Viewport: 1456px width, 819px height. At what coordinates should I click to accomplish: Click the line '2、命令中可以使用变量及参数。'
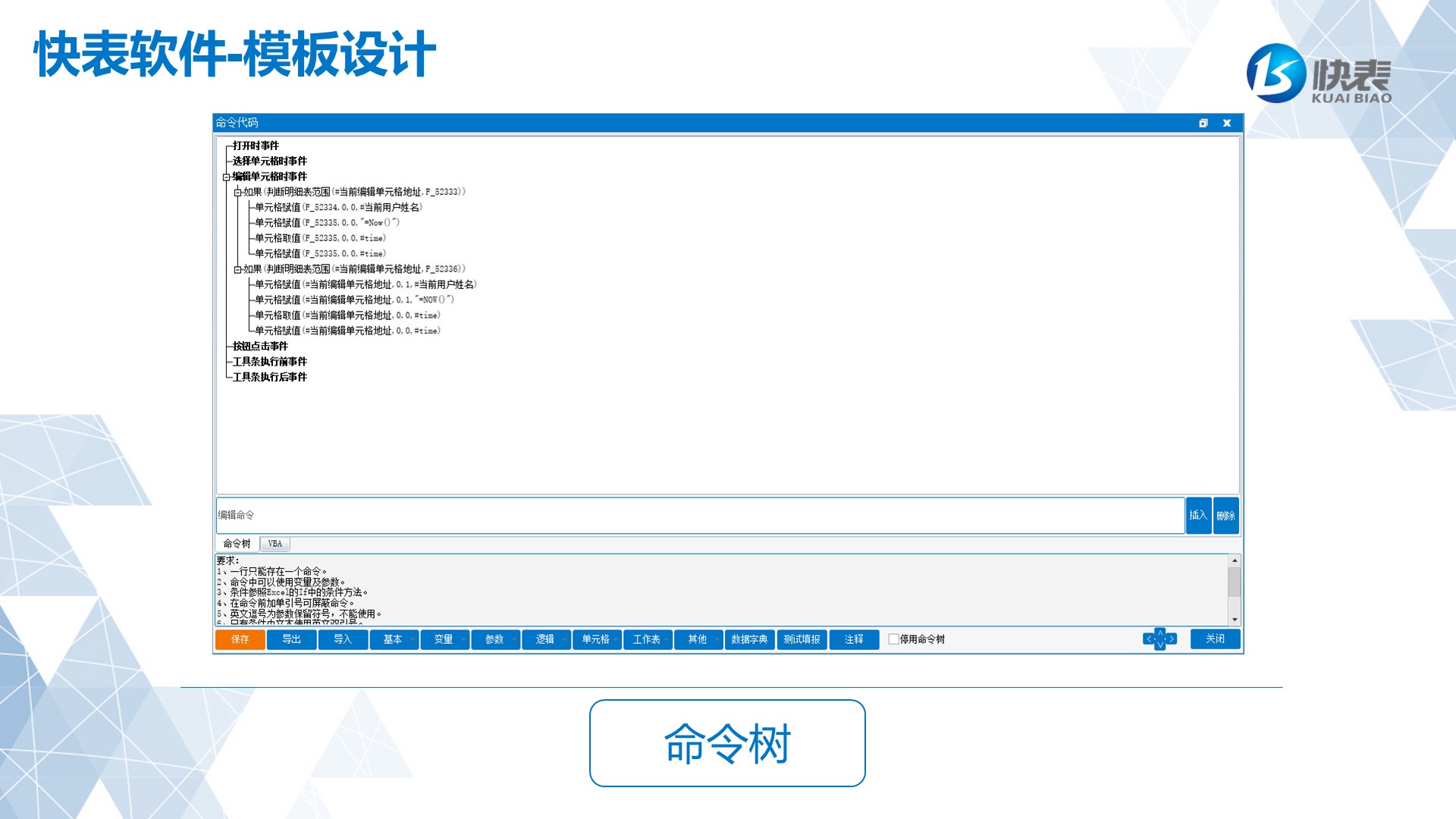coord(281,582)
